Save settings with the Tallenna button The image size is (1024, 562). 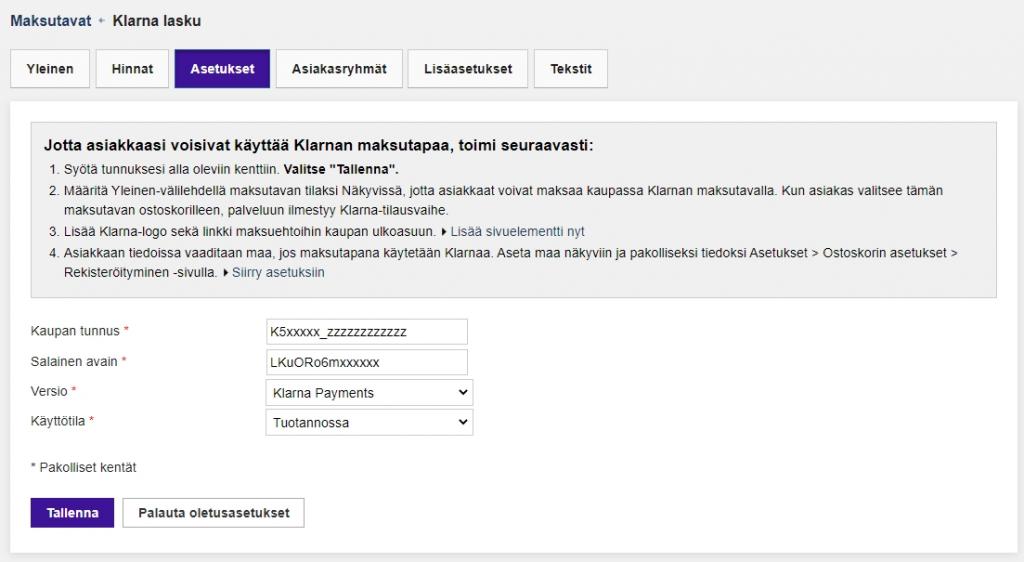coord(72,513)
